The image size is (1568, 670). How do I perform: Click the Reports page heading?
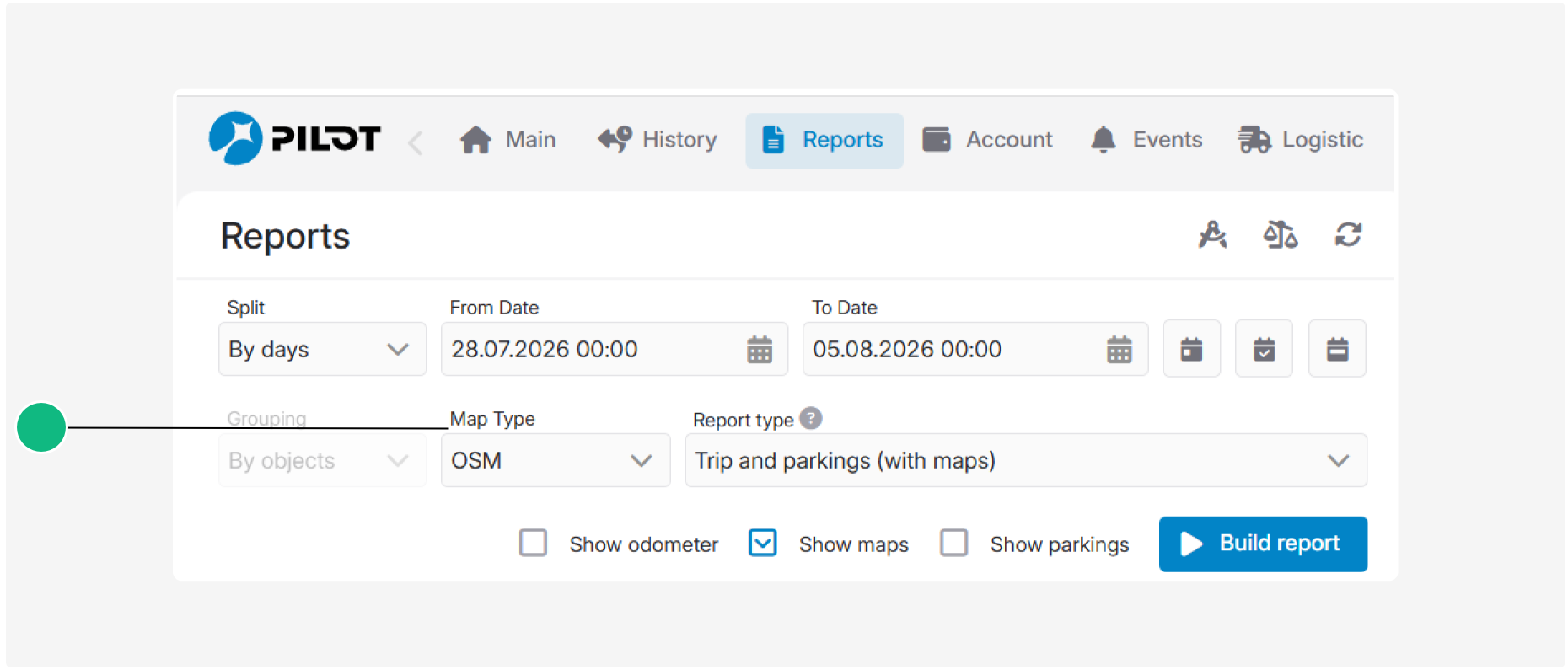(x=285, y=236)
